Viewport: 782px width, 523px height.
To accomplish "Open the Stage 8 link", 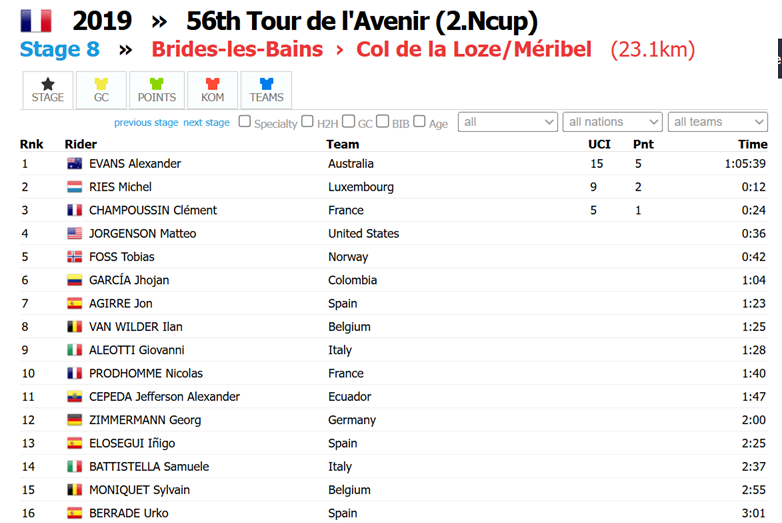I will click(x=60, y=49).
